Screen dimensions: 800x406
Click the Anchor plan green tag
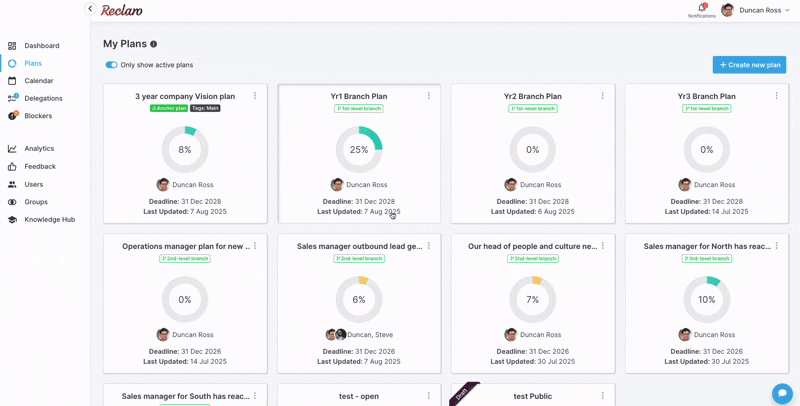[x=169, y=108]
